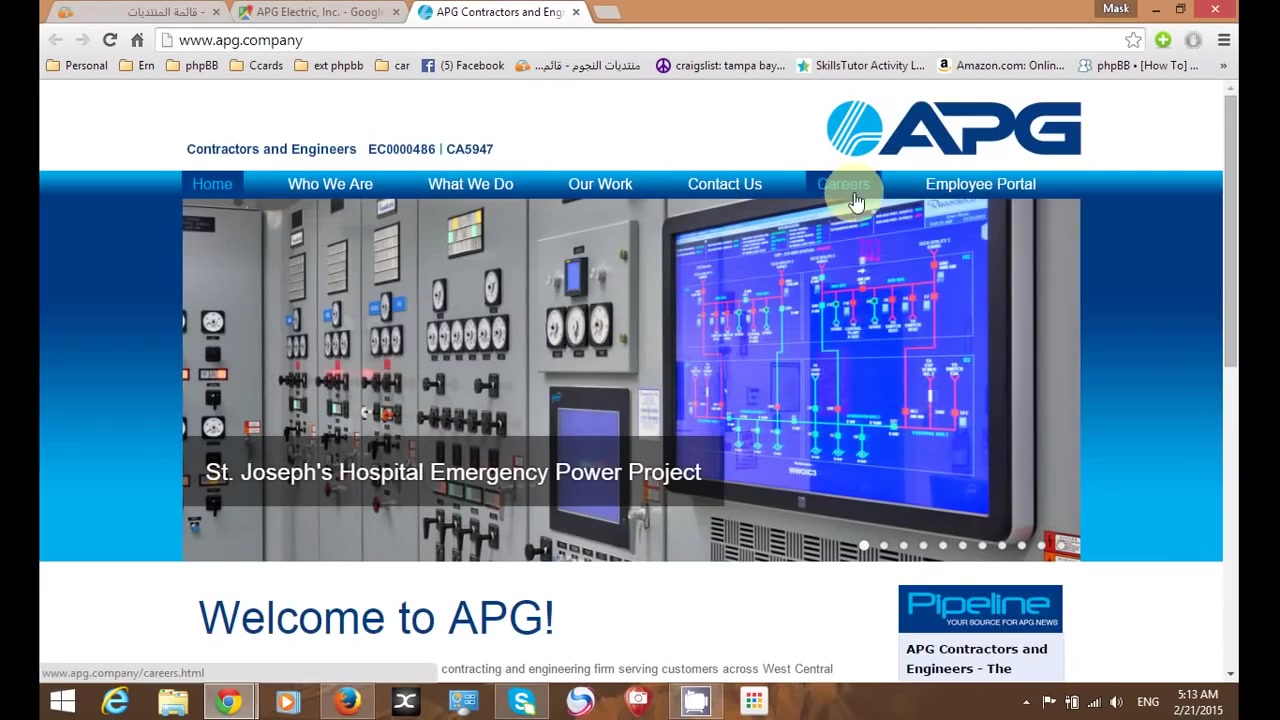
Task: Open the SkillsTutor Activity bookmark
Action: click(860, 65)
